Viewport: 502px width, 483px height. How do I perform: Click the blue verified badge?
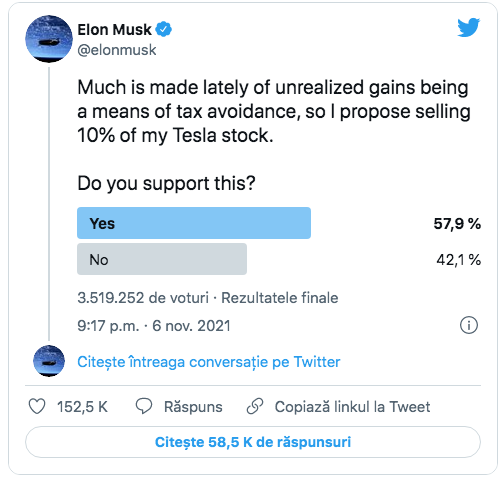pos(164,29)
